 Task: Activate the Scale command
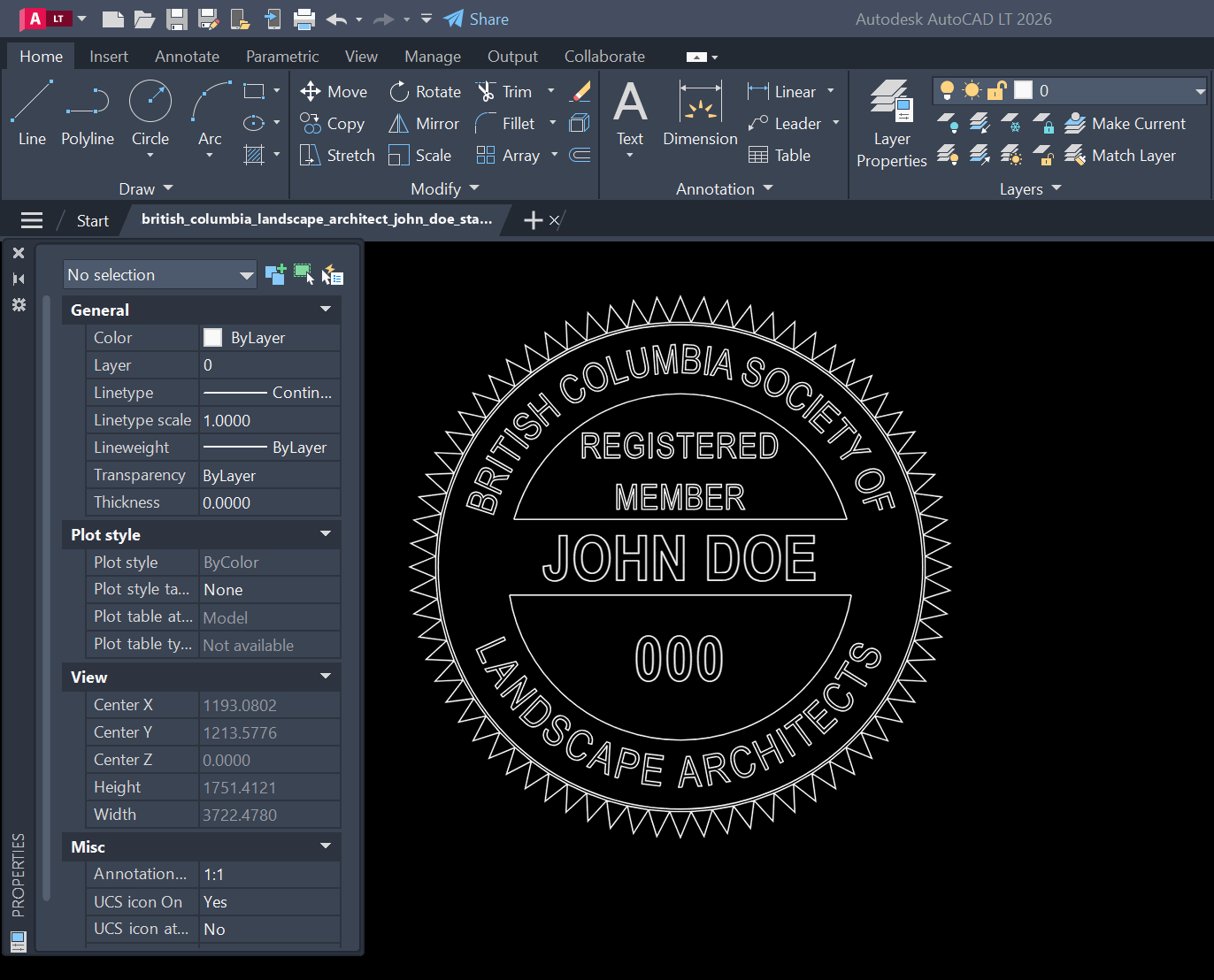[420, 156]
